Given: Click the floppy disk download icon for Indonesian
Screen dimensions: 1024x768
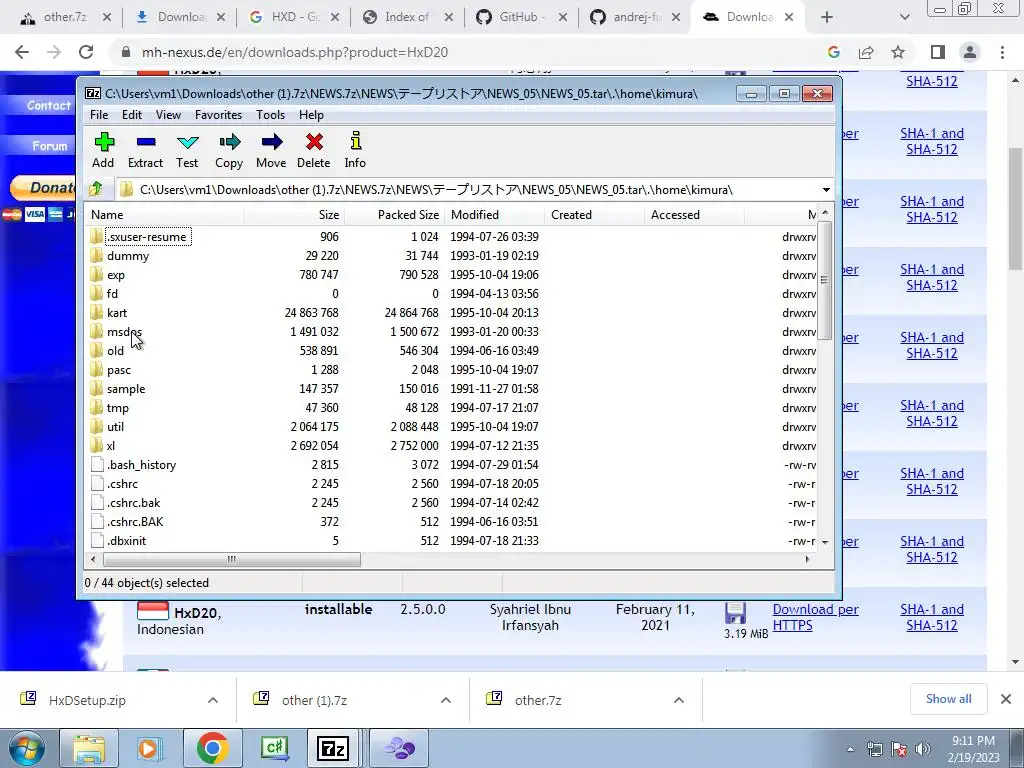Looking at the screenshot, I should coord(735,614).
